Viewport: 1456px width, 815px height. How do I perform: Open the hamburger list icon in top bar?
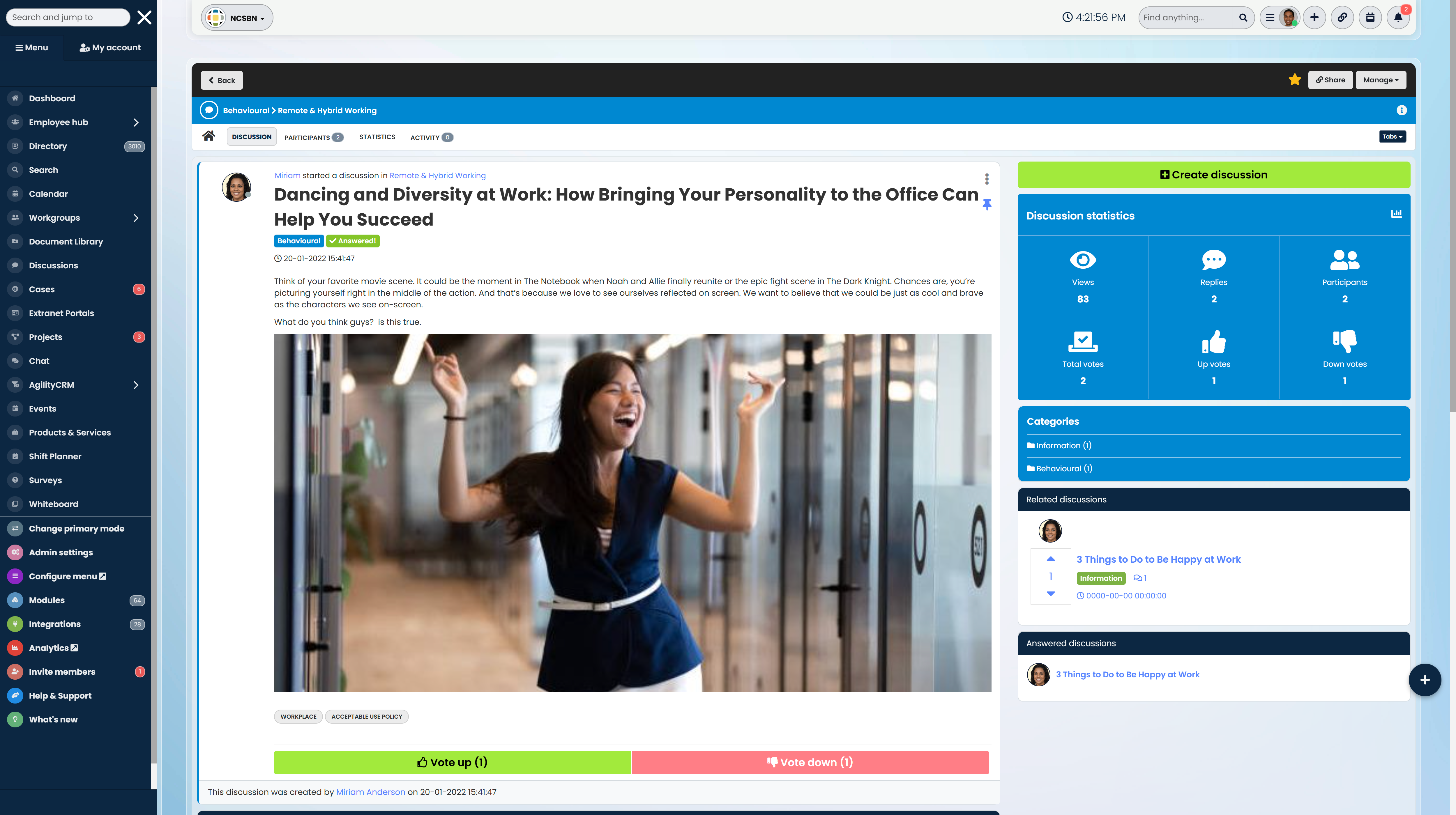(x=1270, y=17)
